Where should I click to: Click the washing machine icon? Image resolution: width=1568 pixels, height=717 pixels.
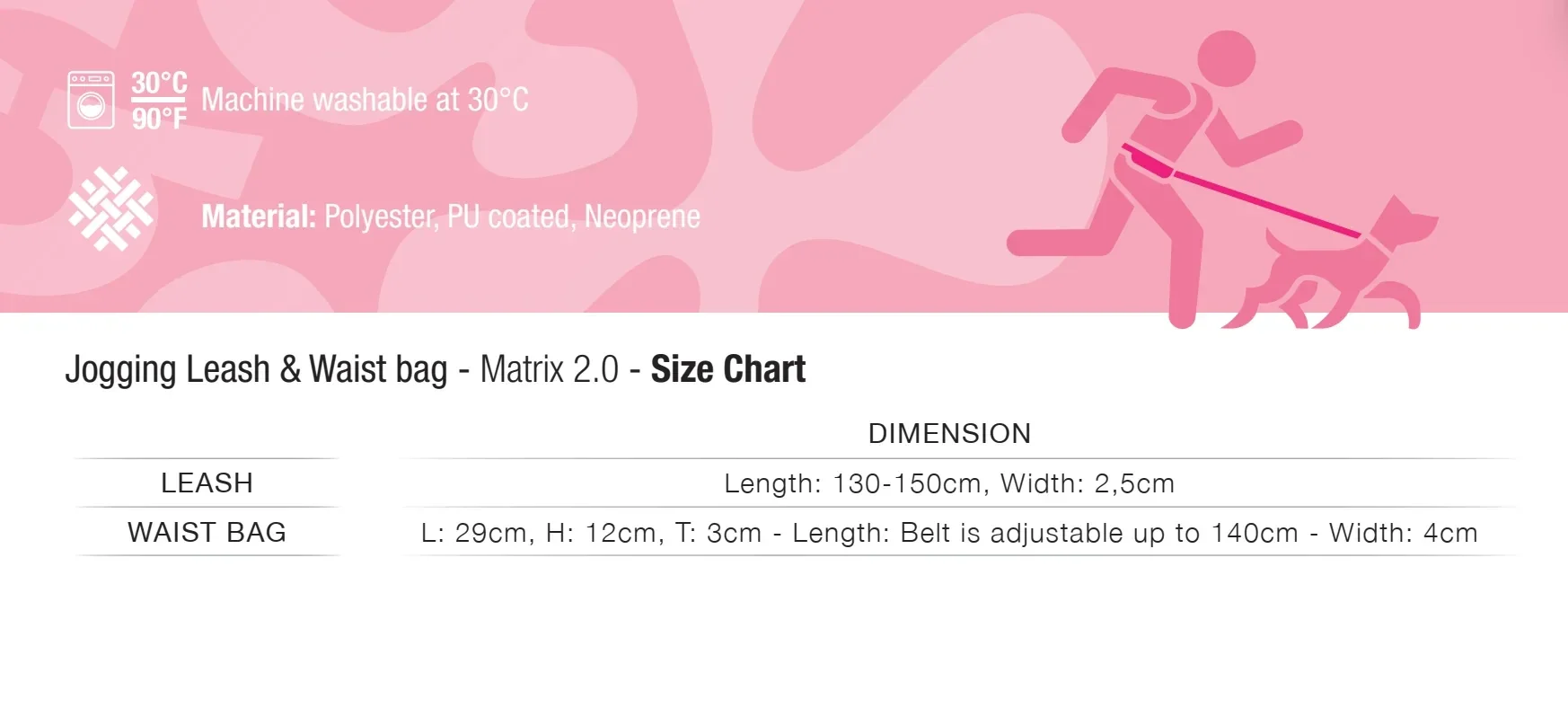[91, 101]
